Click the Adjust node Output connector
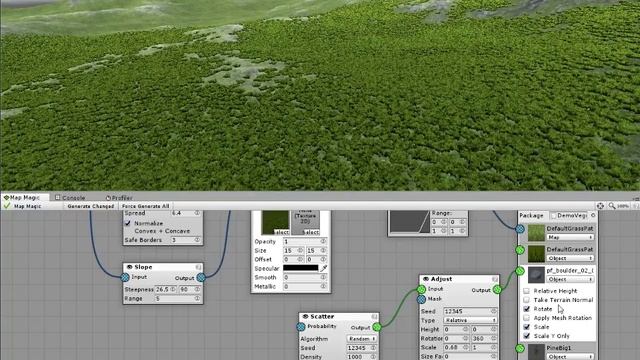The height and width of the screenshot is (360, 640). tap(497, 290)
